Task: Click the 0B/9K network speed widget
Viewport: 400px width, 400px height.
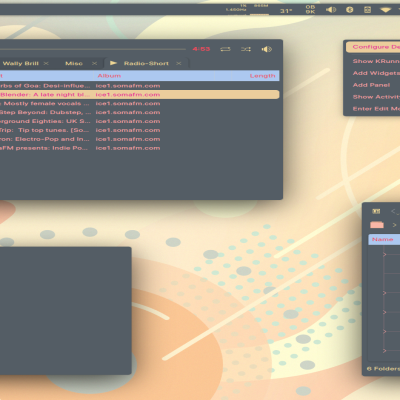Action: coord(310,9)
